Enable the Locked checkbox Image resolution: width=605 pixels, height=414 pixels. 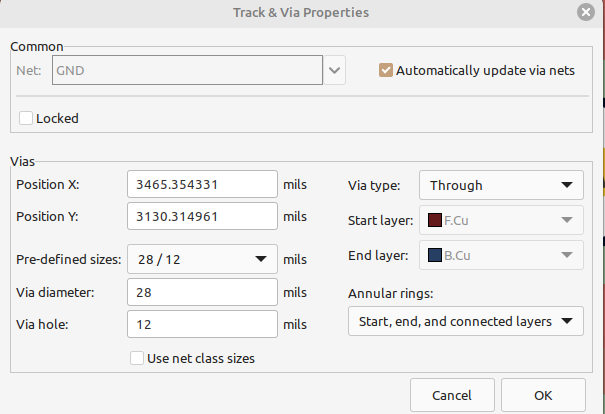[25, 118]
